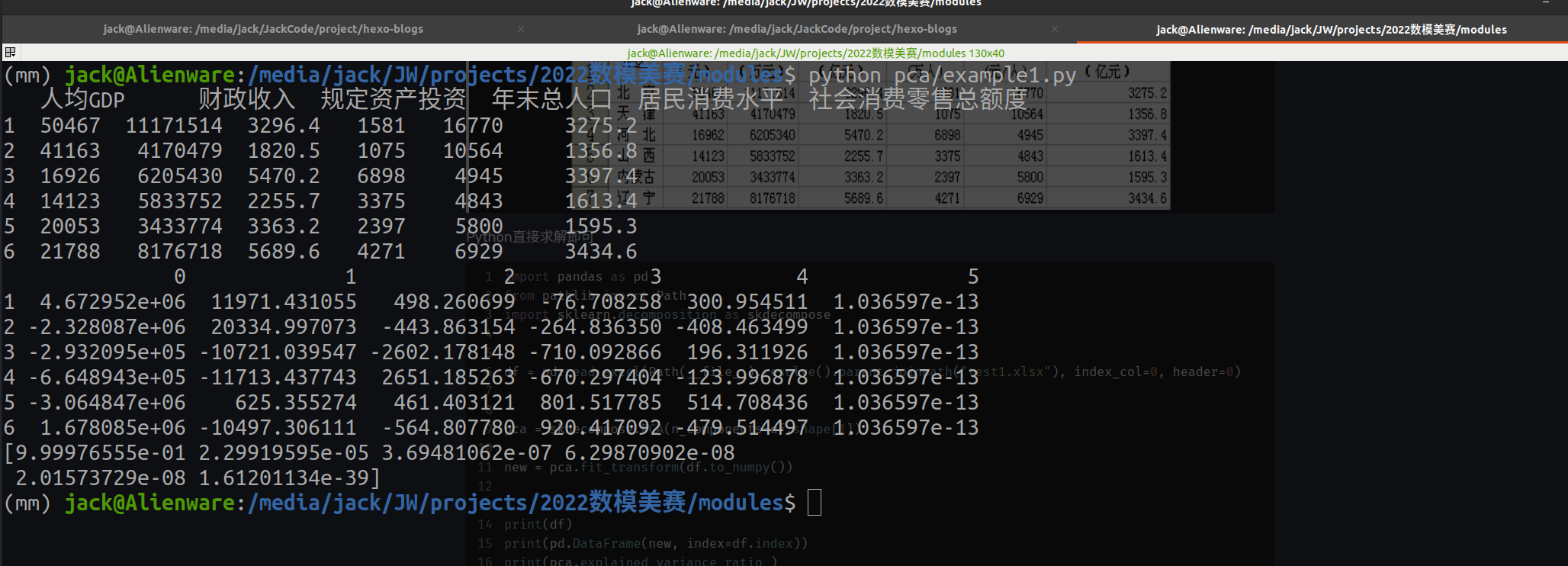1568x566 pixels.
Task: Click the PCA value '-11713.437743'
Action: click(x=278, y=377)
